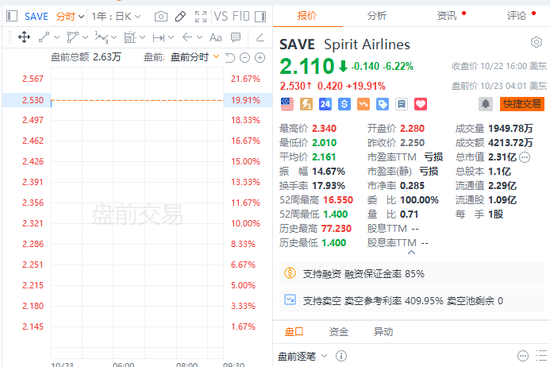Screen dimensions: 550x367
Task: Switch to the 分析 tab
Action: [x=377, y=15]
